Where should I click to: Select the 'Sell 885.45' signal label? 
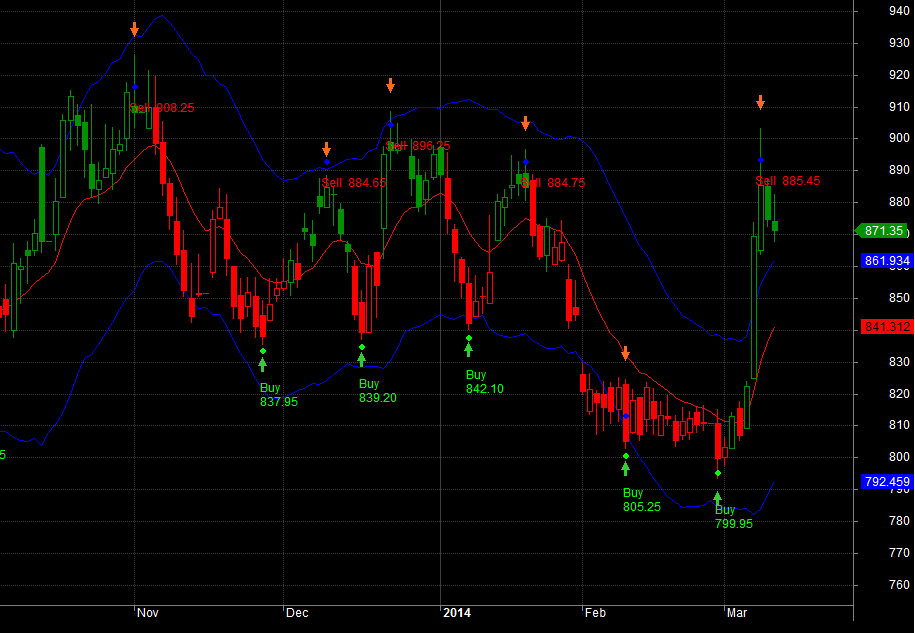(x=788, y=181)
